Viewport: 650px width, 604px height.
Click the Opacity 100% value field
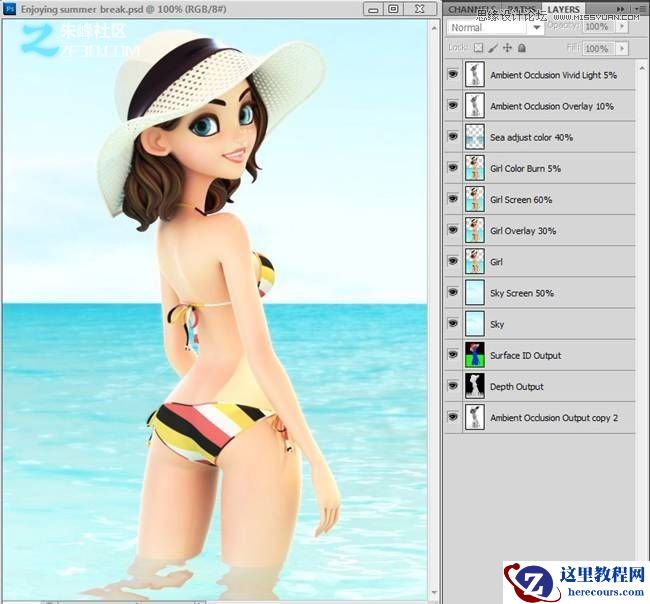(x=597, y=27)
